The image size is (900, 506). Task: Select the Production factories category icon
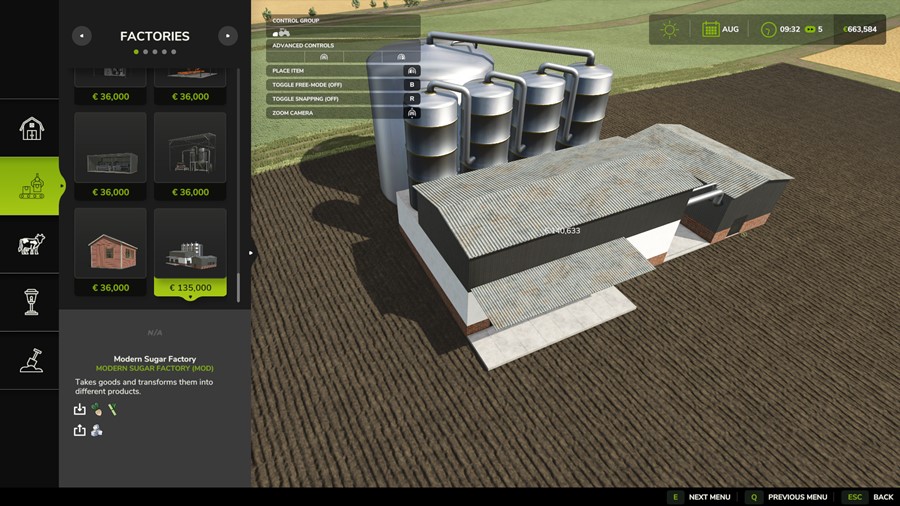(x=32, y=186)
